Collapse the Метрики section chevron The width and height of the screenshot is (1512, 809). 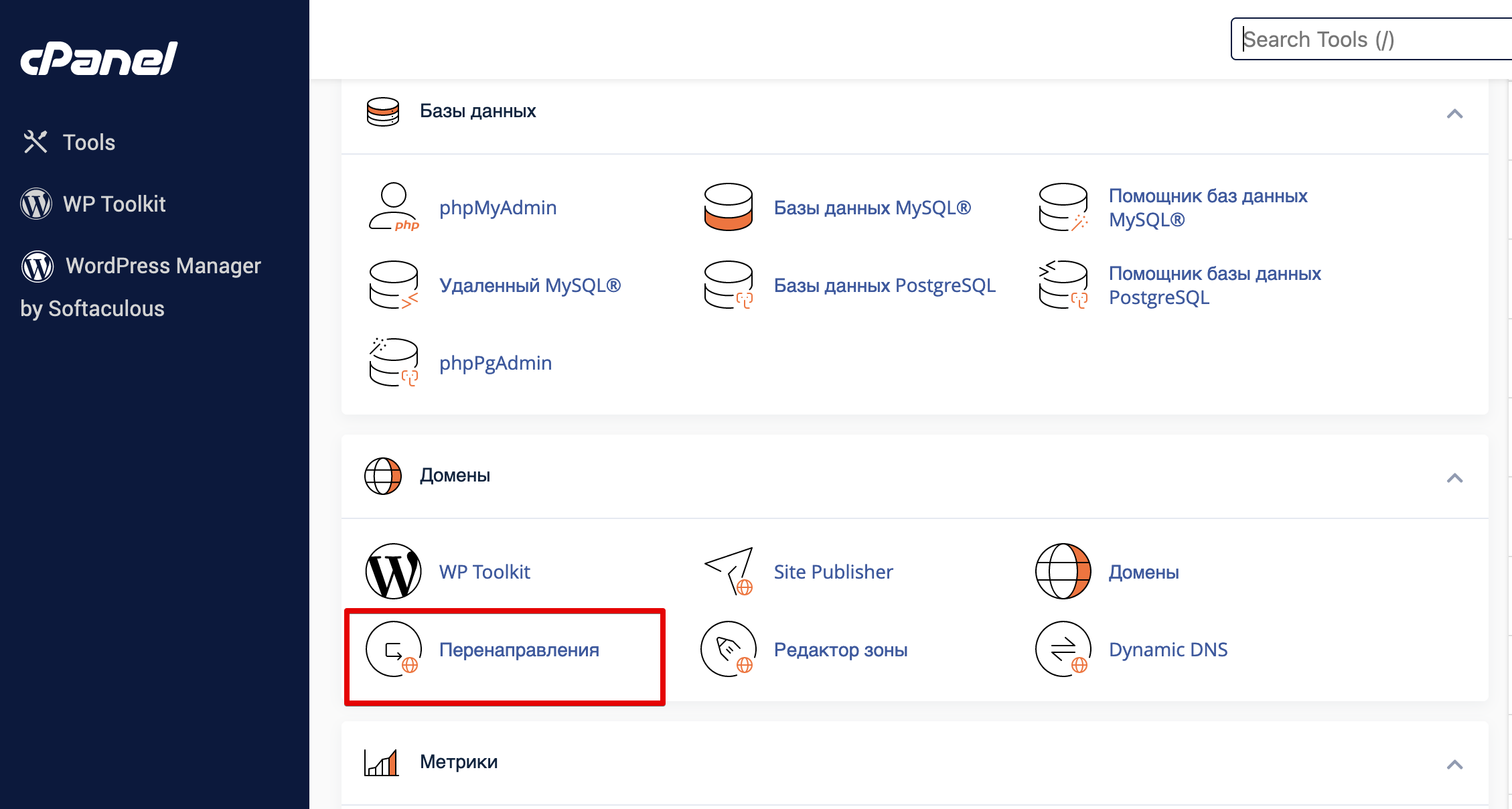pos(1454,765)
